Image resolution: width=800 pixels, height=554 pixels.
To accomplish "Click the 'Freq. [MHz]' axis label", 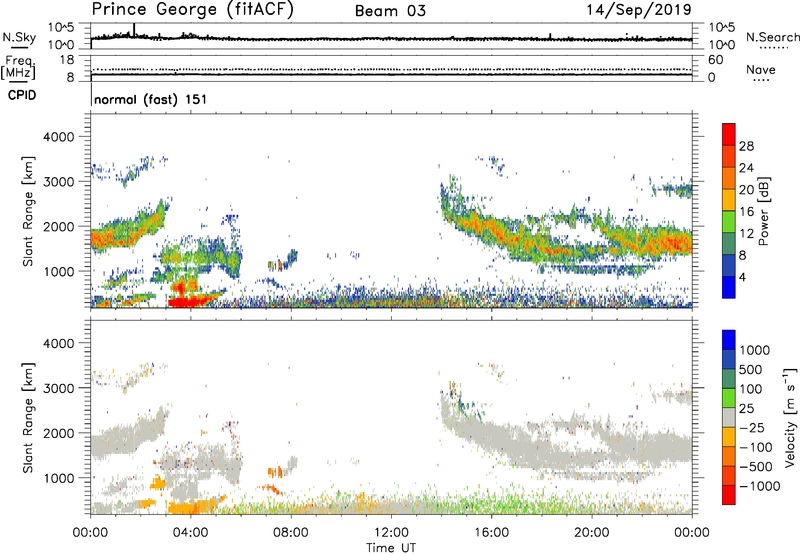I will 18,67.
